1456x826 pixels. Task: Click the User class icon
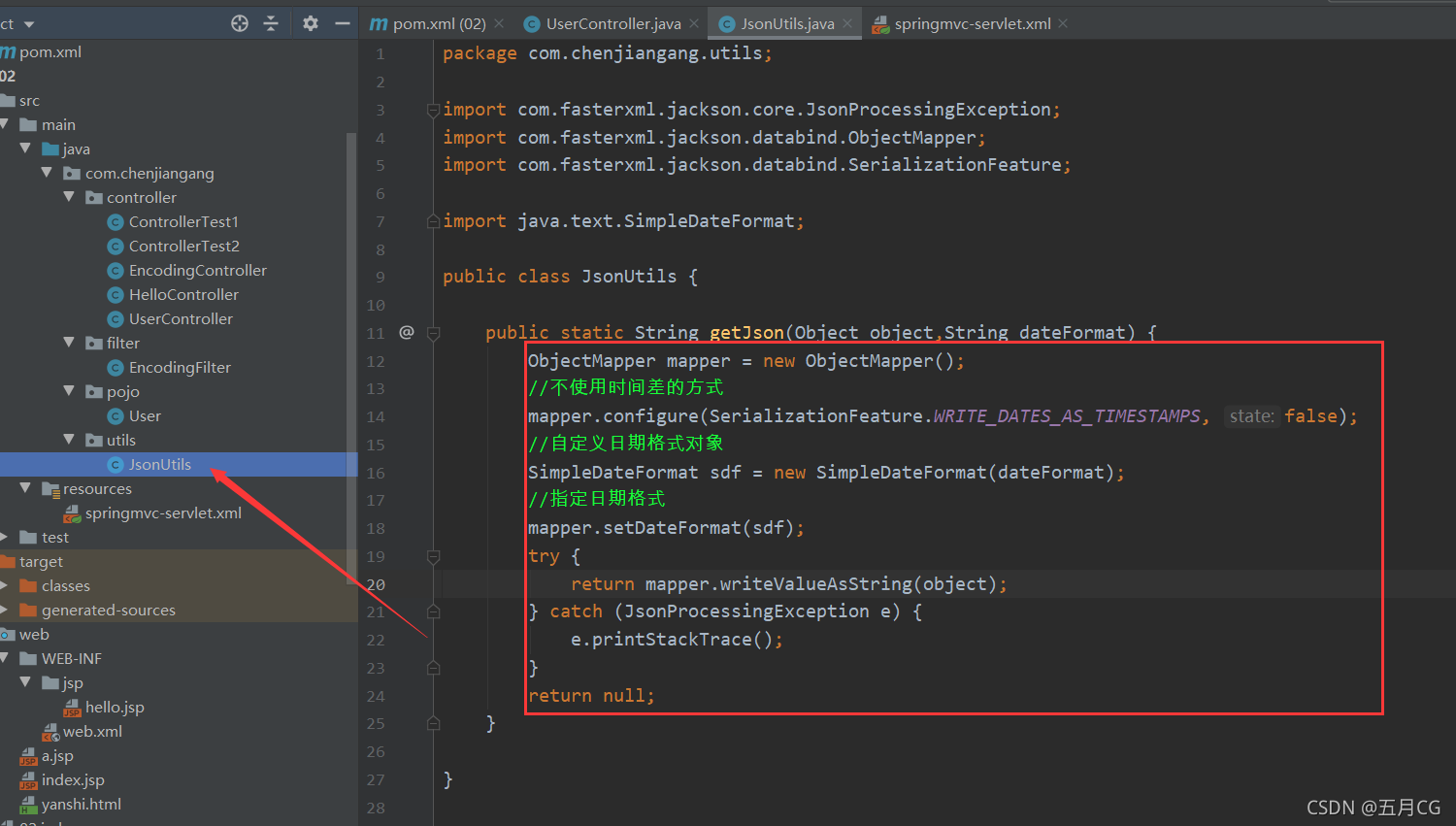[x=116, y=415]
